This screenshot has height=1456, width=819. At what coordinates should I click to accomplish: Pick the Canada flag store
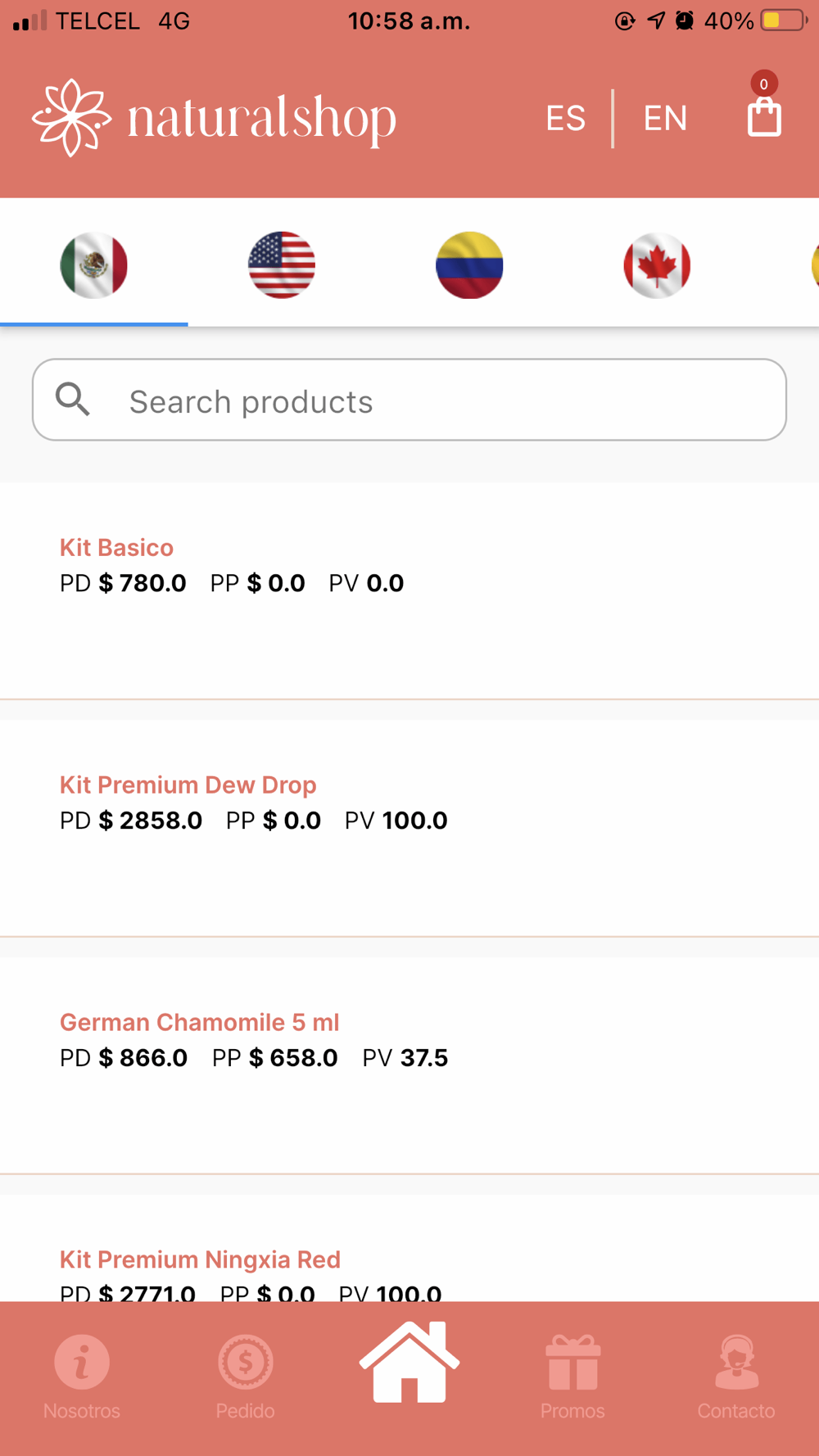coord(657,265)
